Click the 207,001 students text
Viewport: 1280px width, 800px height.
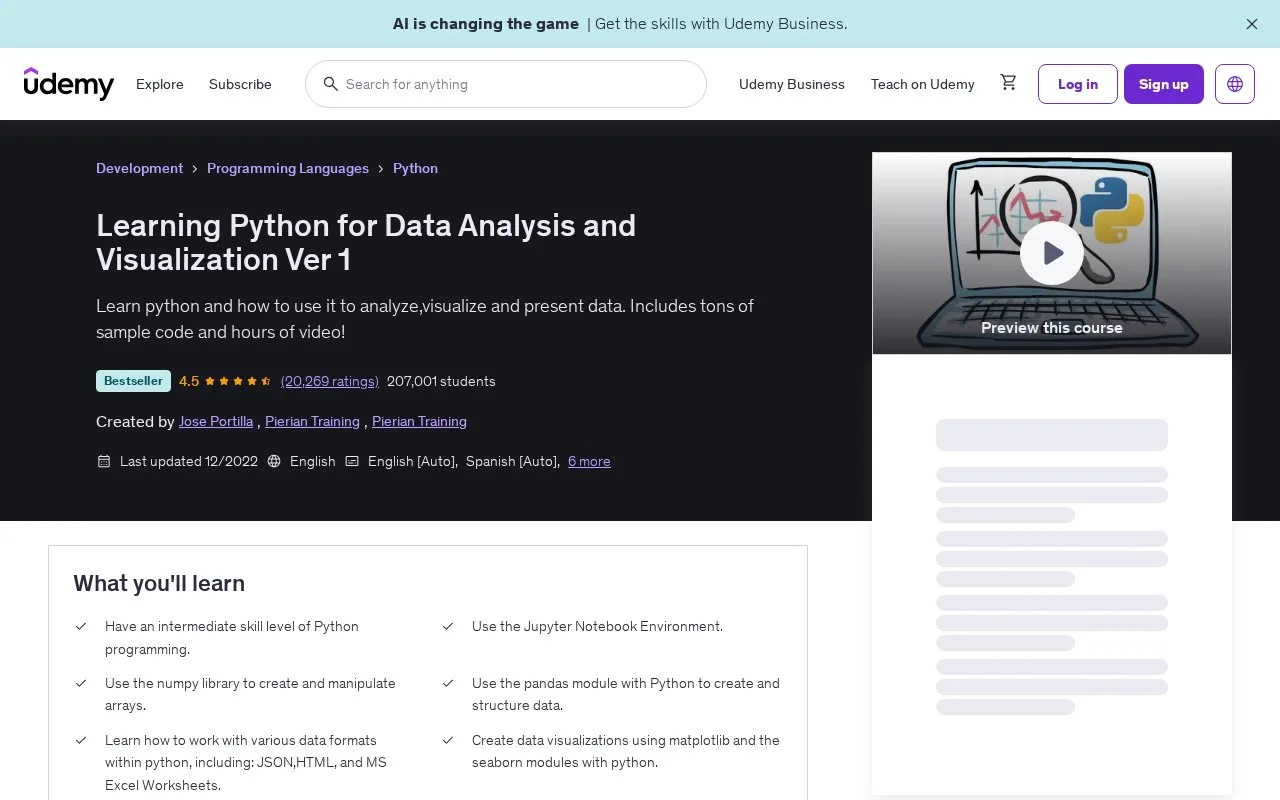pyautogui.click(x=441, y=381)
